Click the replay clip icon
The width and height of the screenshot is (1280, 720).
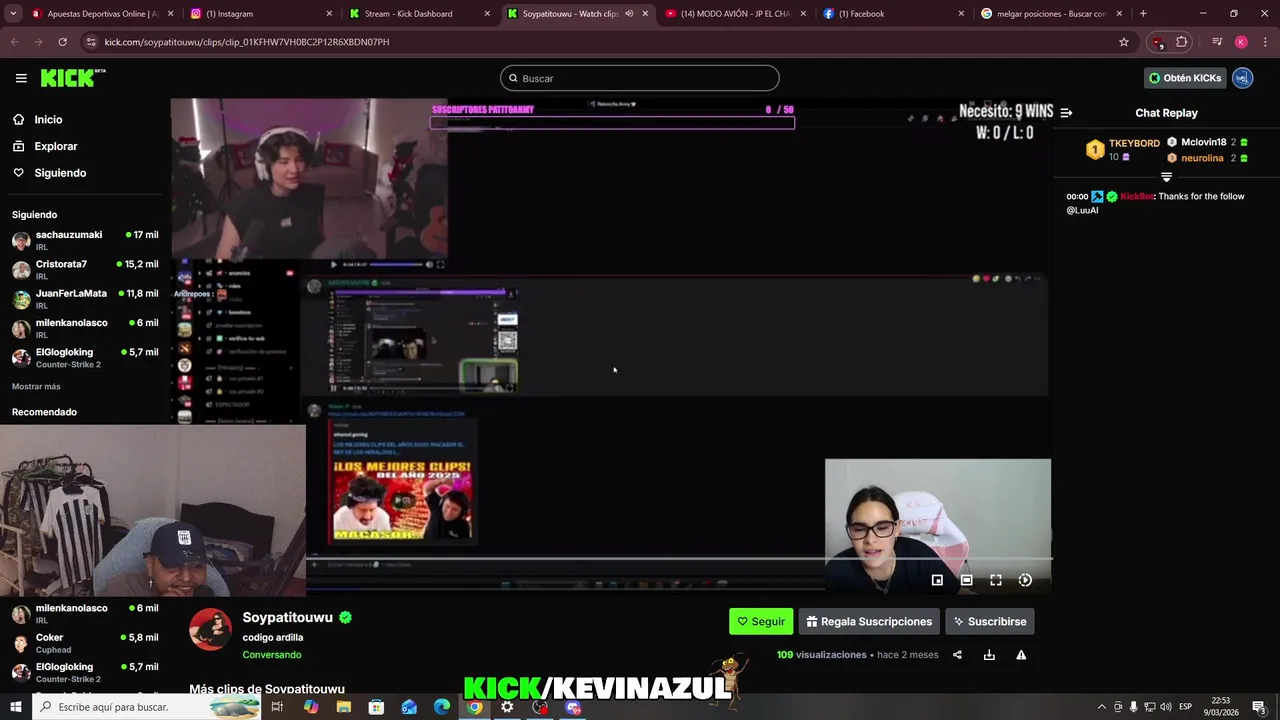pos(1025,580)
